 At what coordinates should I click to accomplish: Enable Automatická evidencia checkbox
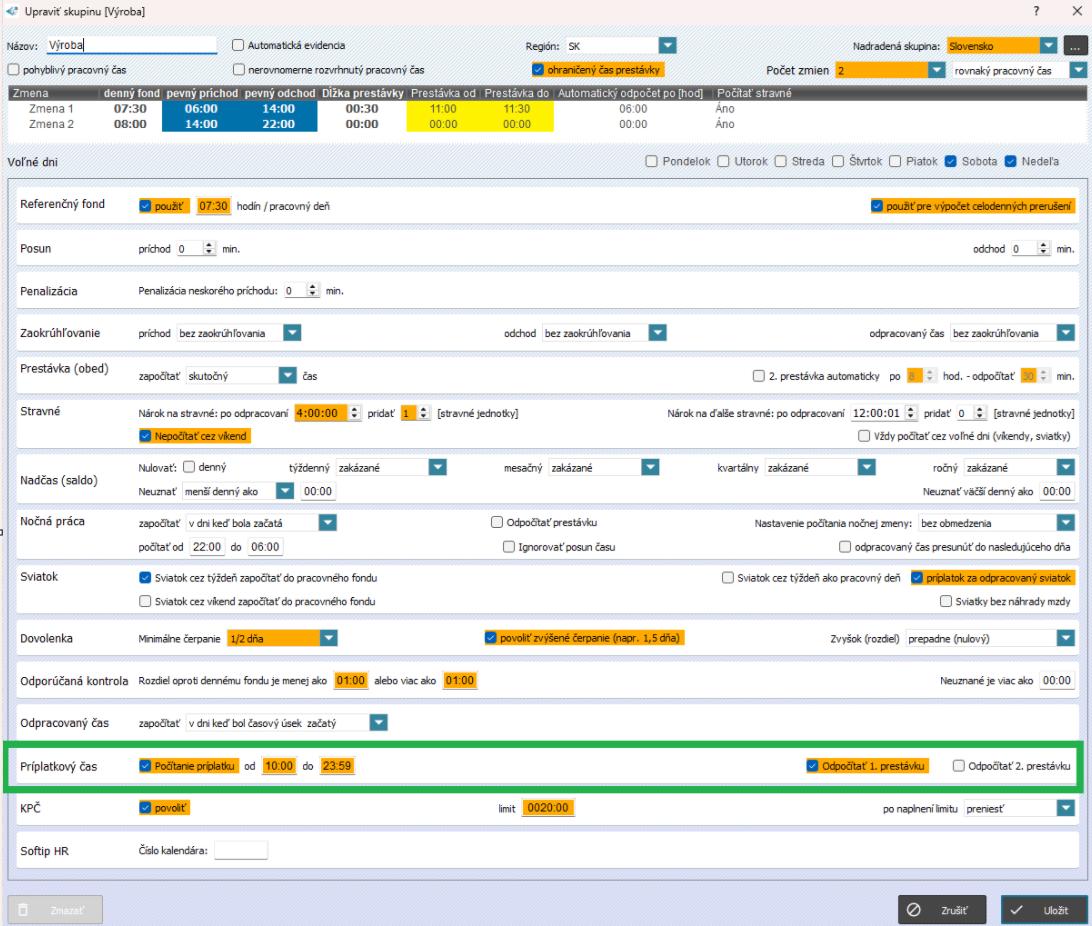[238, 45]
